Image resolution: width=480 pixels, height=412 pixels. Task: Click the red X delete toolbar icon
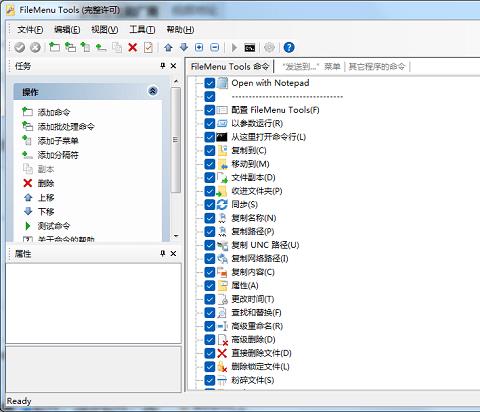pyautogui.click(x=133, y=47)
